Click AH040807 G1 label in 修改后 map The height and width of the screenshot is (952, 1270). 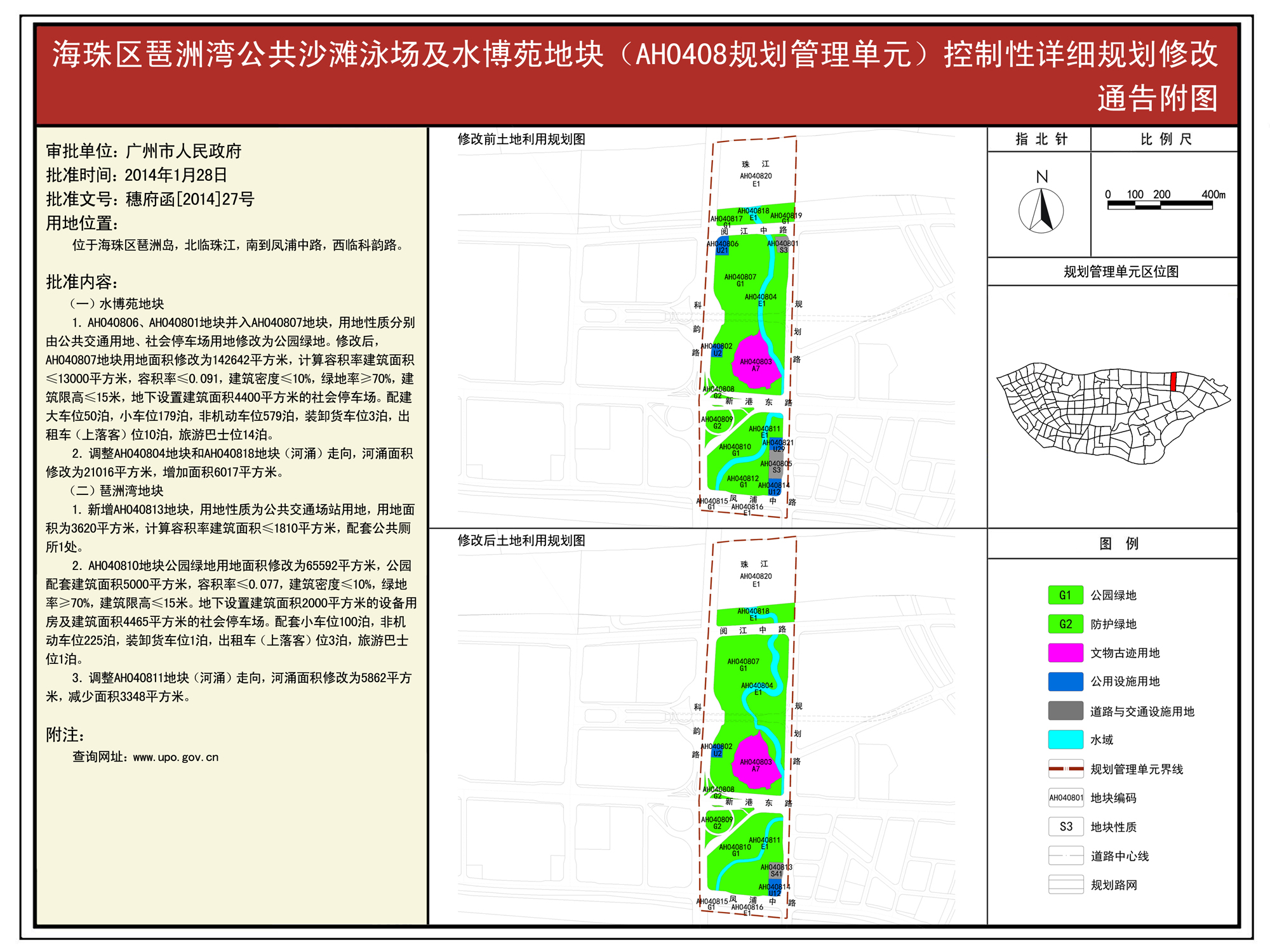coord(743,664)
